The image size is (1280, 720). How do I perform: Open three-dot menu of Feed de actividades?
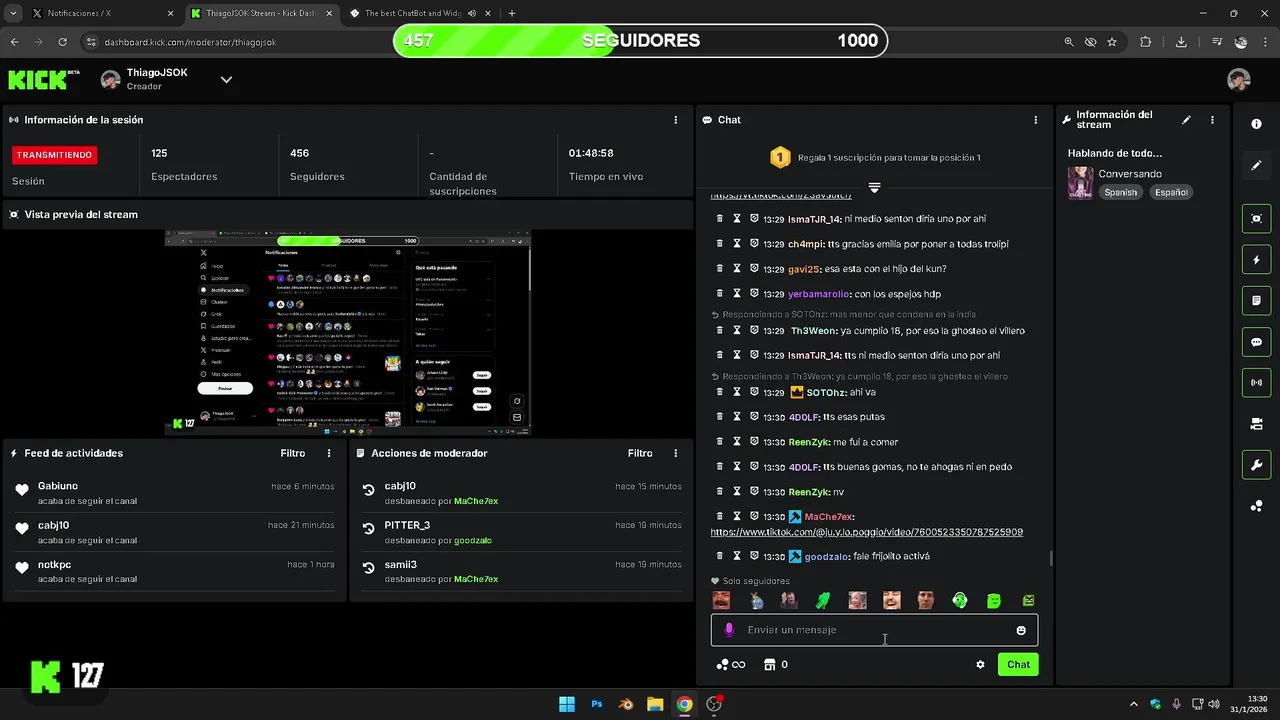click(x=329, y=453)
